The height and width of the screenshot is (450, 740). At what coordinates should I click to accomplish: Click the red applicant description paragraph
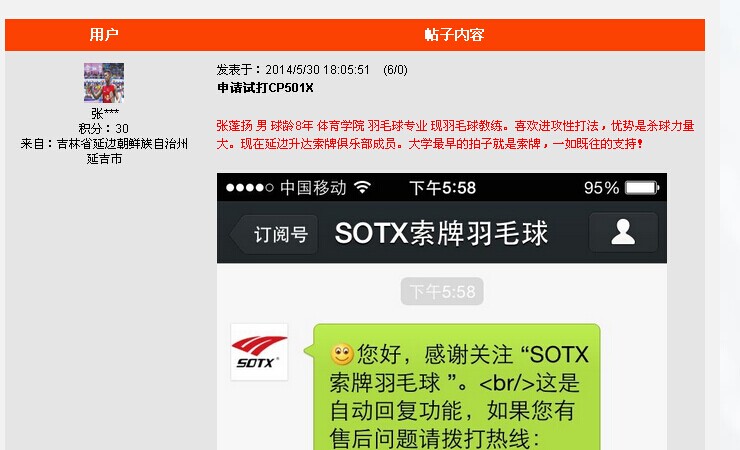(455, 134)
